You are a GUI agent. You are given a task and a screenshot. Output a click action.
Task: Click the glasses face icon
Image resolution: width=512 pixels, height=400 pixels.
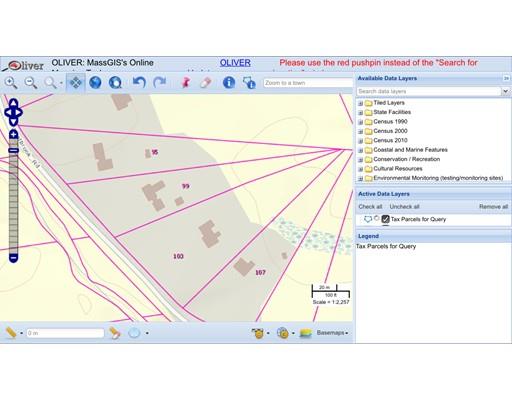pyautogui.click(x=257, y=333)
